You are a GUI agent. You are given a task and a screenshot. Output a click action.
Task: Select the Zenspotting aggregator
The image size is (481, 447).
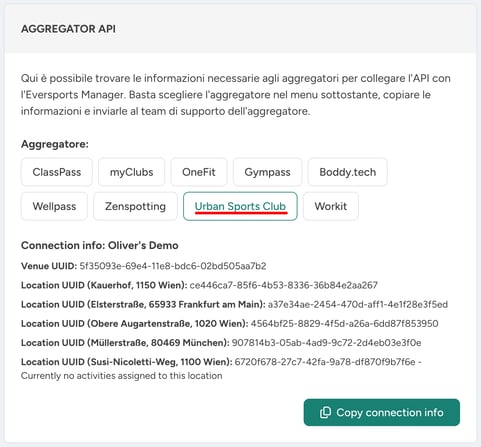135,206
